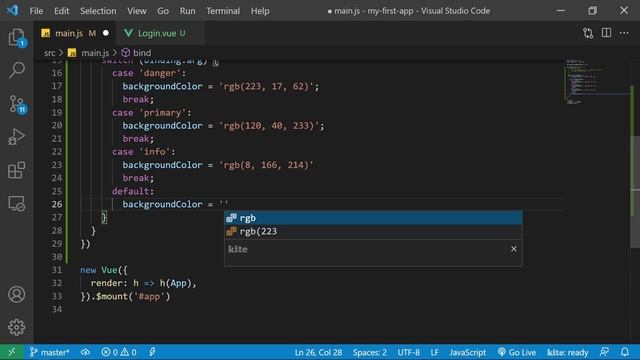The height and width of the screenshot is (360, 640).
Task: Open the editor More Actions menu
Action: pyautogui.click(x=624, y=33)
